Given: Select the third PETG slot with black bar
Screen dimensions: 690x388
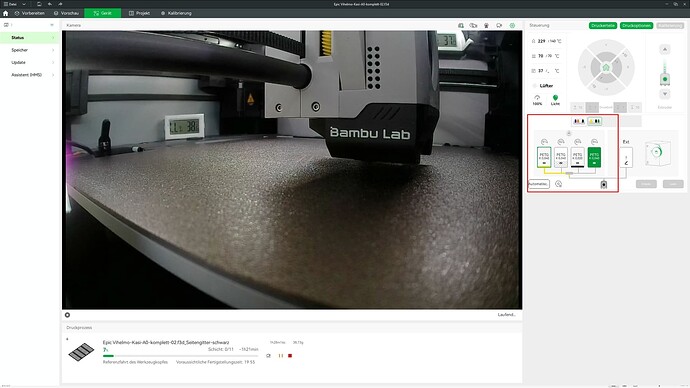Looking at the screenshot, I should (577, 157).
